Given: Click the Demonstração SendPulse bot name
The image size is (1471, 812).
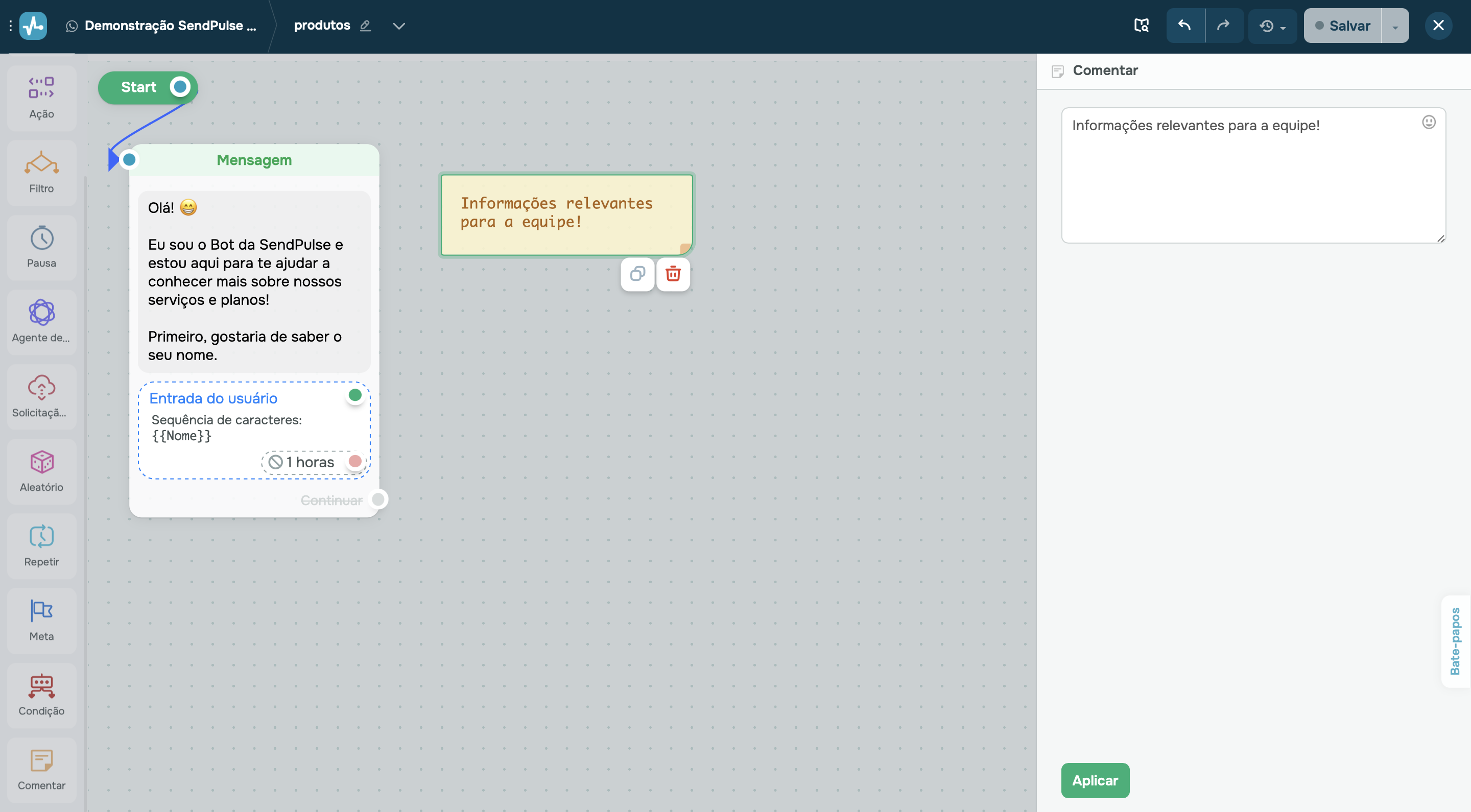Looking at the screenshot, I should pos(170,26).
